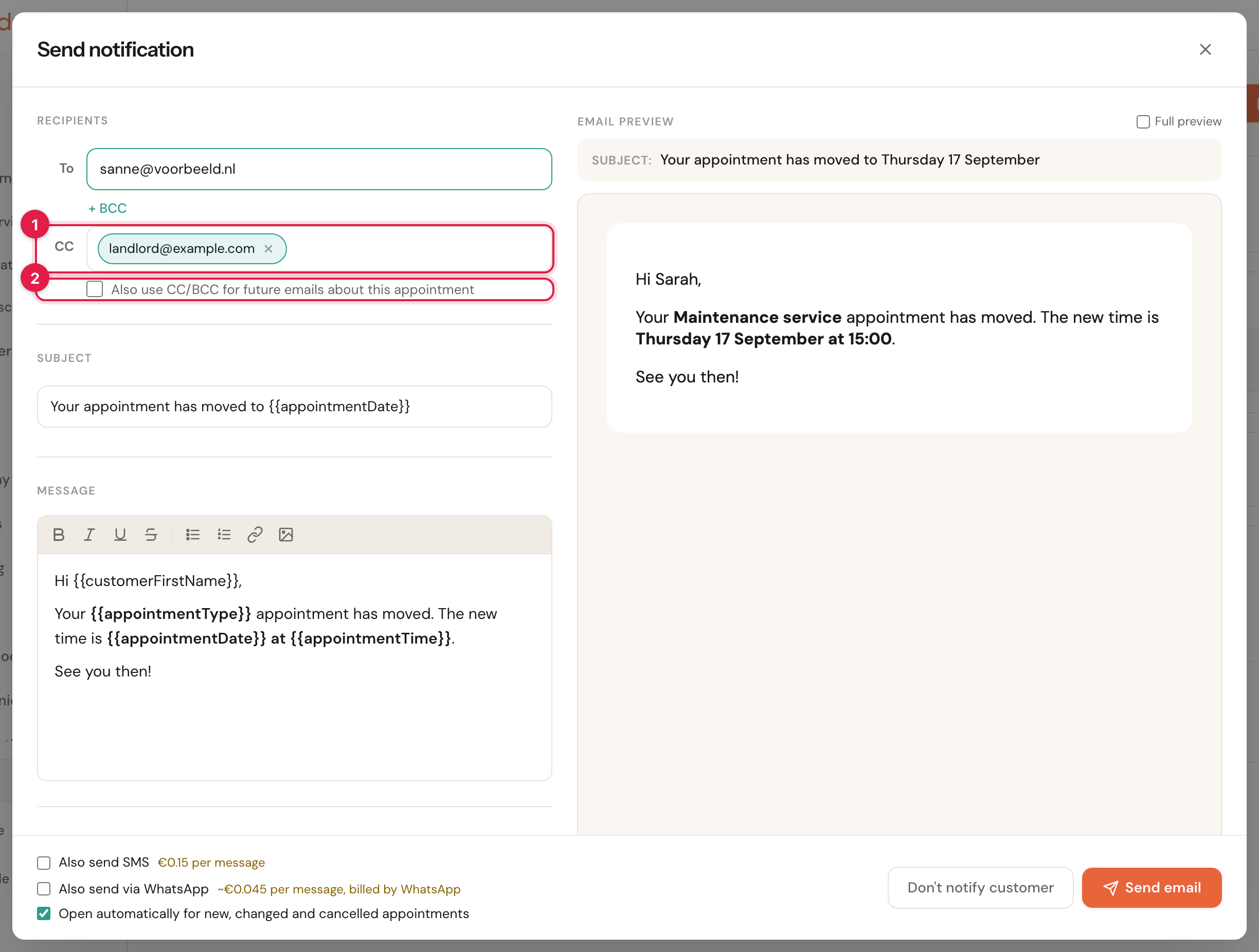This screenshot has width=1259, height=952.
Task: Enable the Full preview checkbox
Action: coord(1143,122)
